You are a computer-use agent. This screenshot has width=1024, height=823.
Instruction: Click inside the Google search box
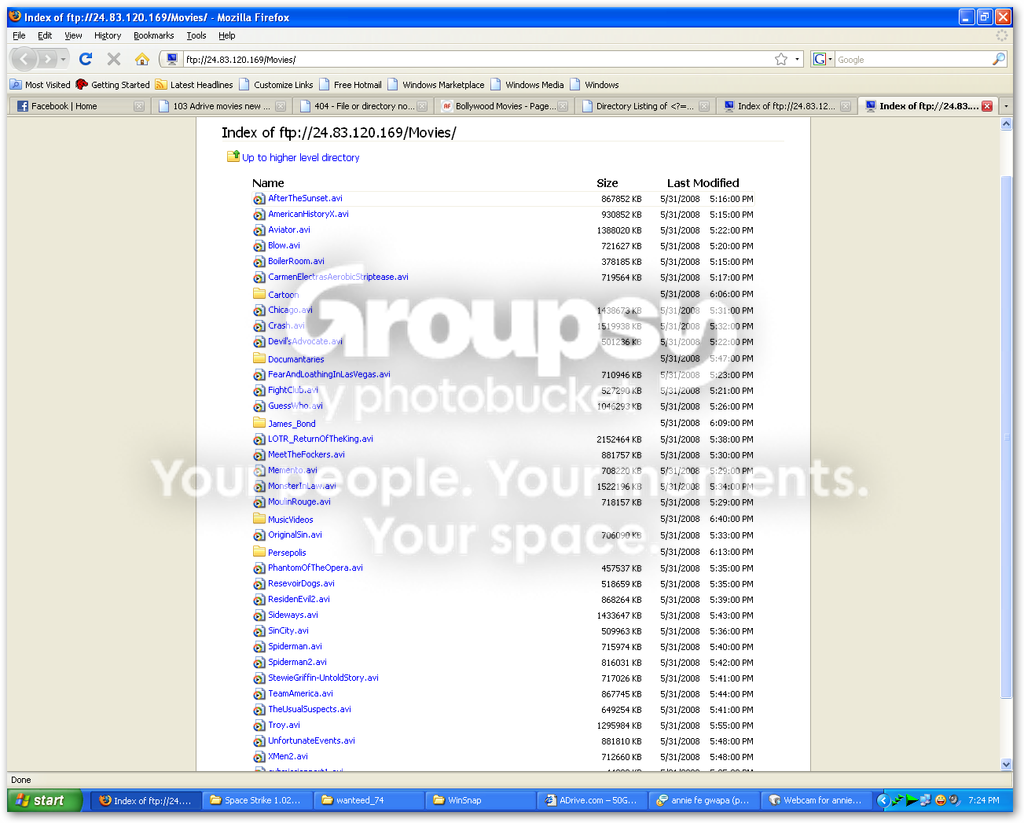coord(912,59)
